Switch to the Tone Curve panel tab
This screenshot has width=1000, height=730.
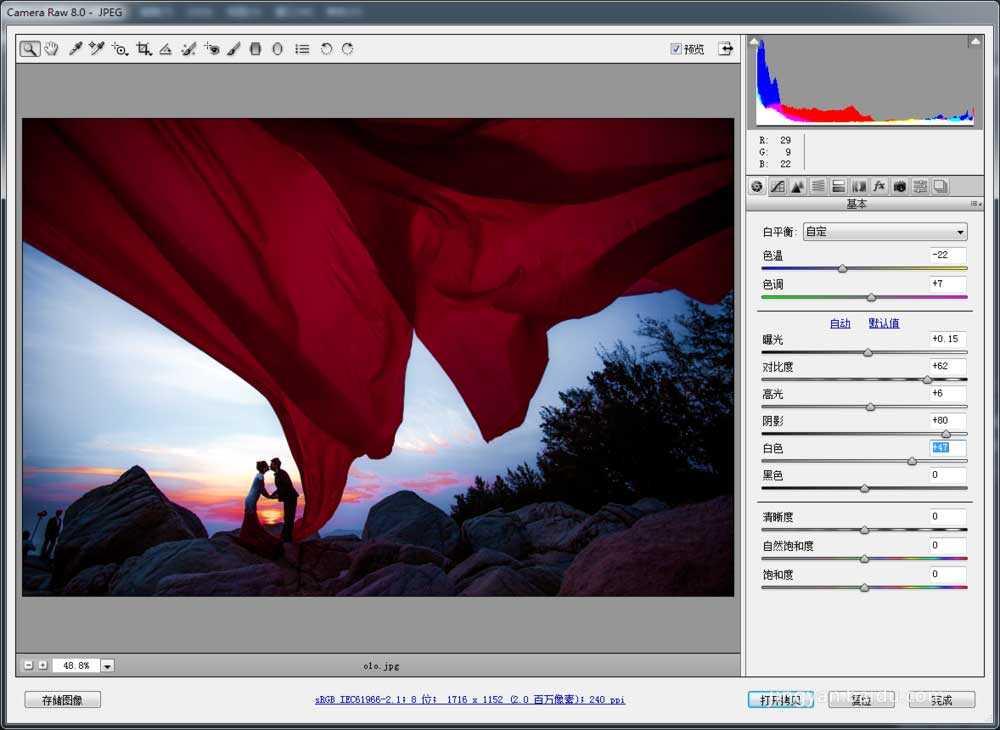pyautogui.click(x=778, y=185)
